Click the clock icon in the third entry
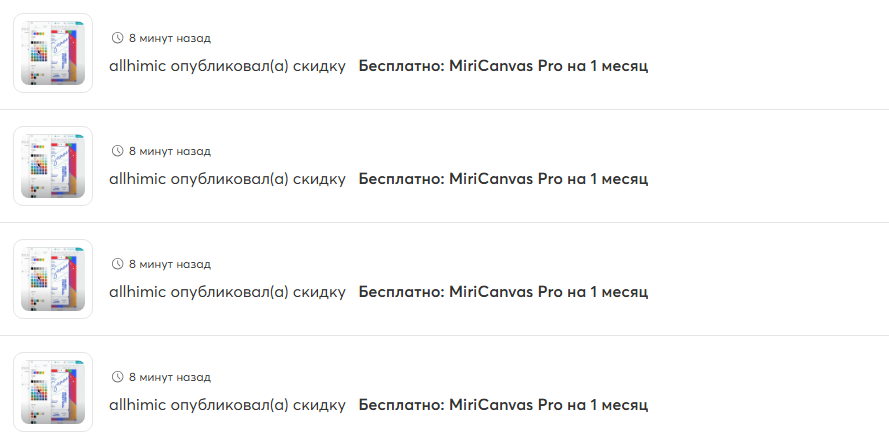 tap(117, 264)
